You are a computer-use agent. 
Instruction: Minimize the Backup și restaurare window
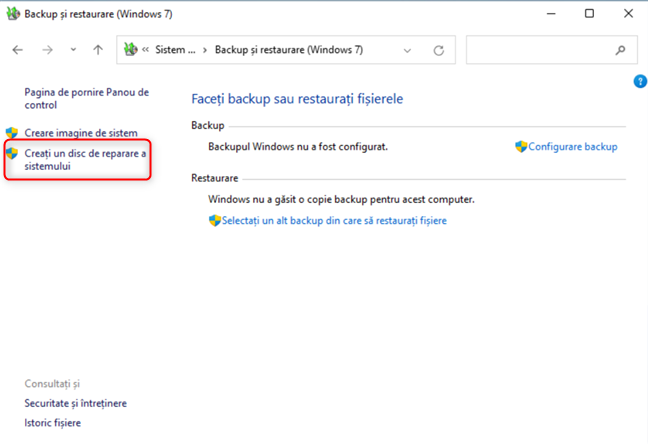click(x=551, y=14)
